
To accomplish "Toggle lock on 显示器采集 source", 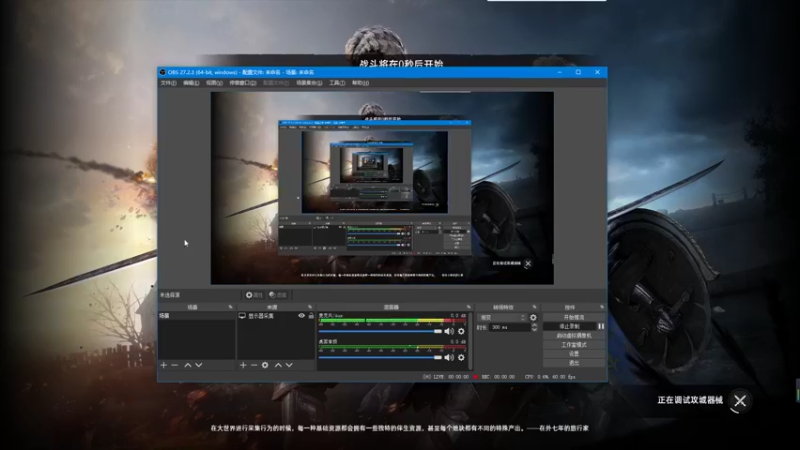I will tap(311, 316).
